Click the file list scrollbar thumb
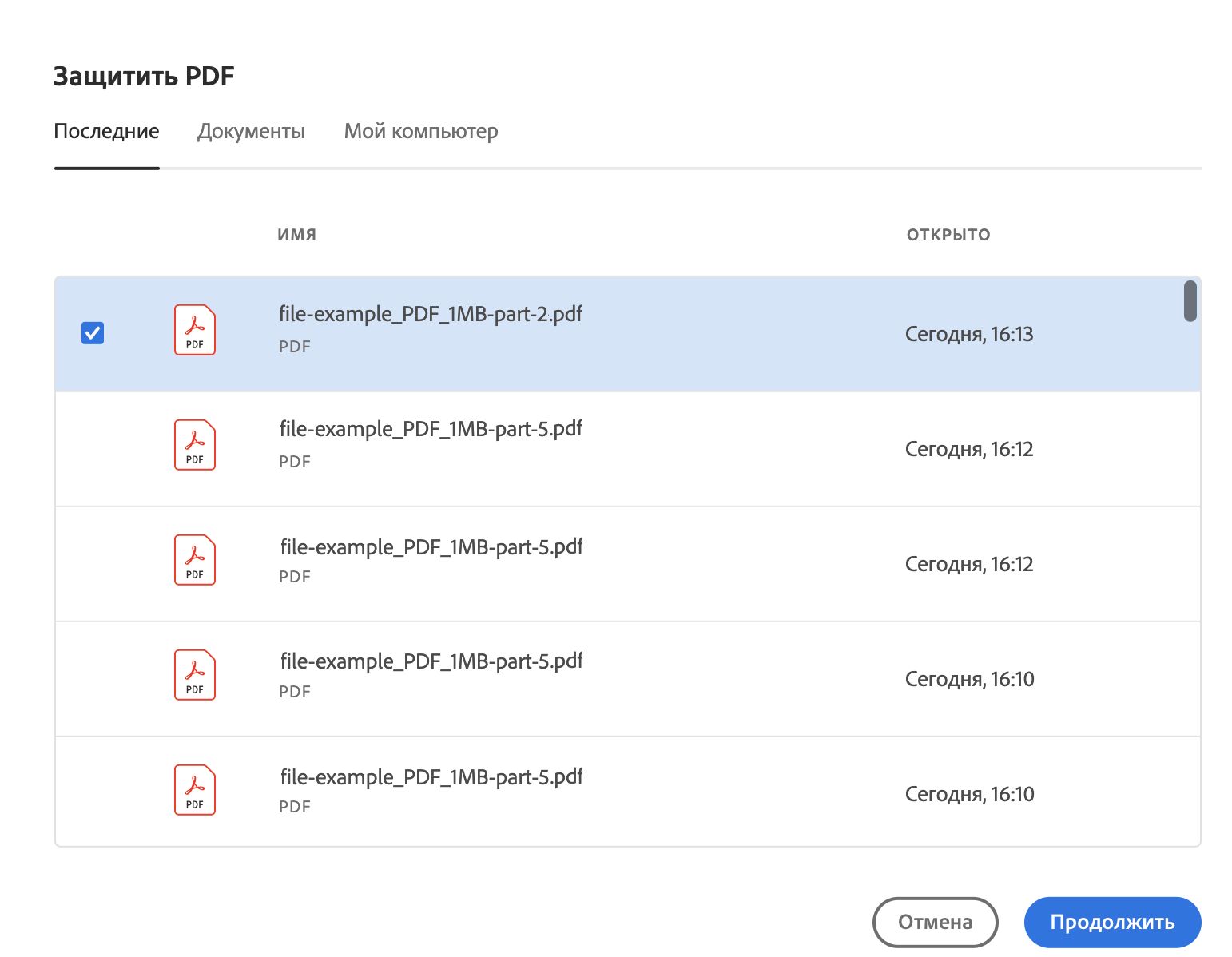Image resolution: width=1232 pixels, height=957 pixels. pos(1190,301)
